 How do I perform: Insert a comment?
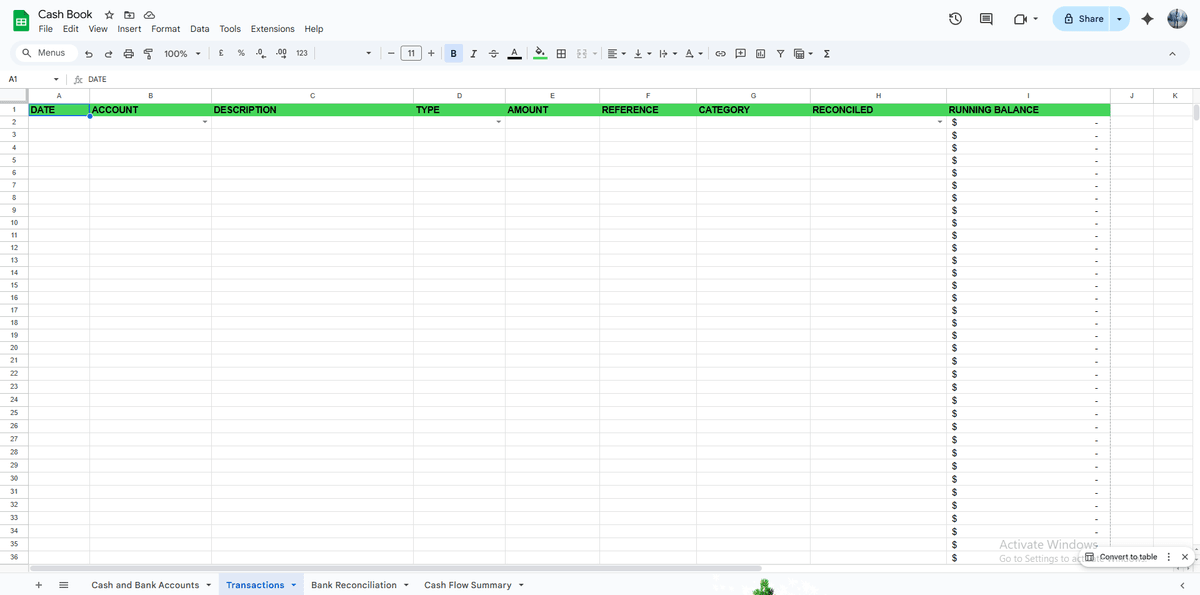coord(740,54)
